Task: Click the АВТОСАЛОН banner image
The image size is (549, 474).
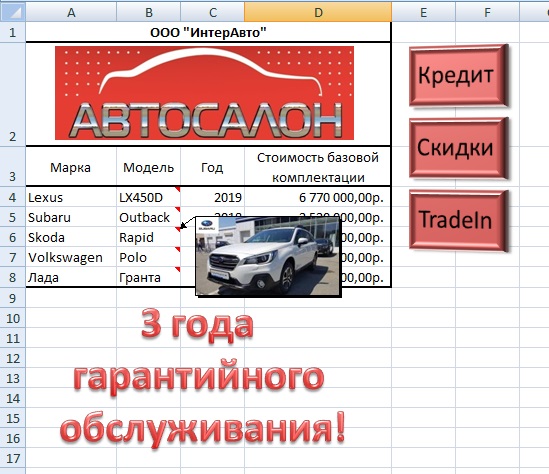Action: 204,93
